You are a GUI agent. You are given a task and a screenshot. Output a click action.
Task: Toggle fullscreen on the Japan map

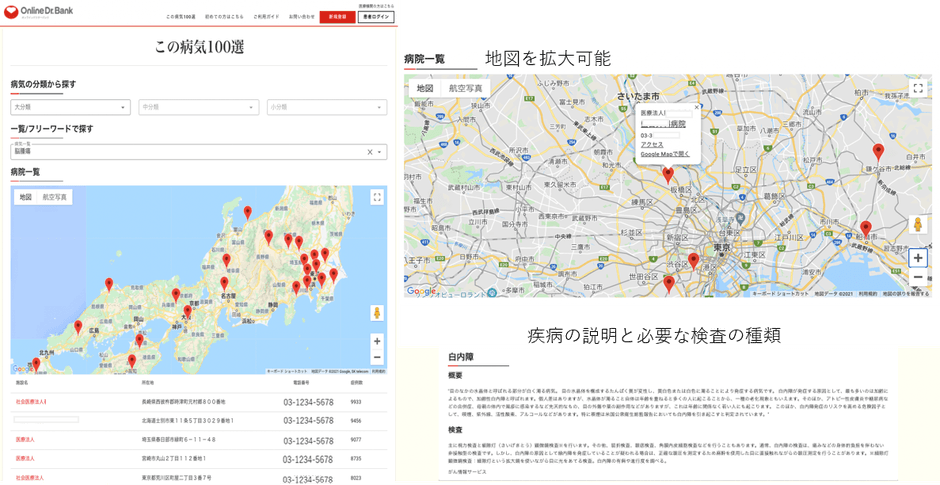[377, 197]
